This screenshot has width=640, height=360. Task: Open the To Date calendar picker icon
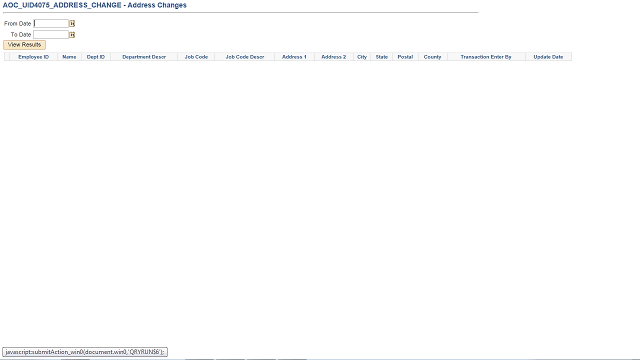[x=72, y=35]
